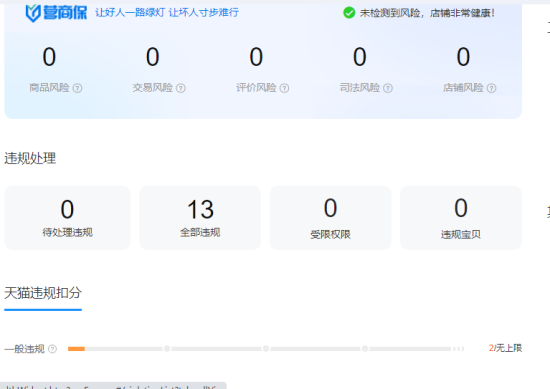Open the 全部违规 card showing 13
The height and width of the screenshot is (389, 550).
pos(200,218)
